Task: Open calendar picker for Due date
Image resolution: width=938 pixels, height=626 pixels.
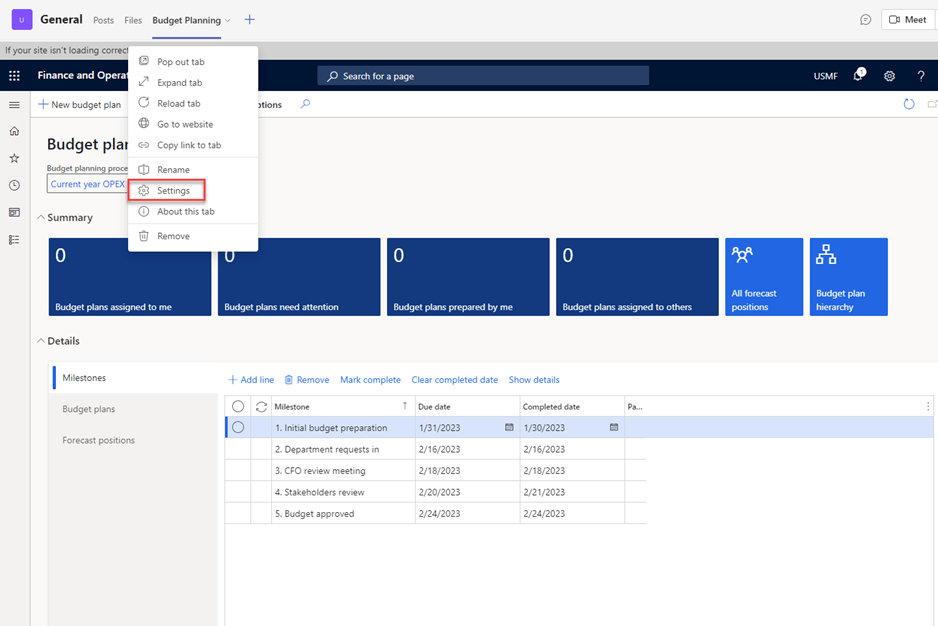Action: 509,428
